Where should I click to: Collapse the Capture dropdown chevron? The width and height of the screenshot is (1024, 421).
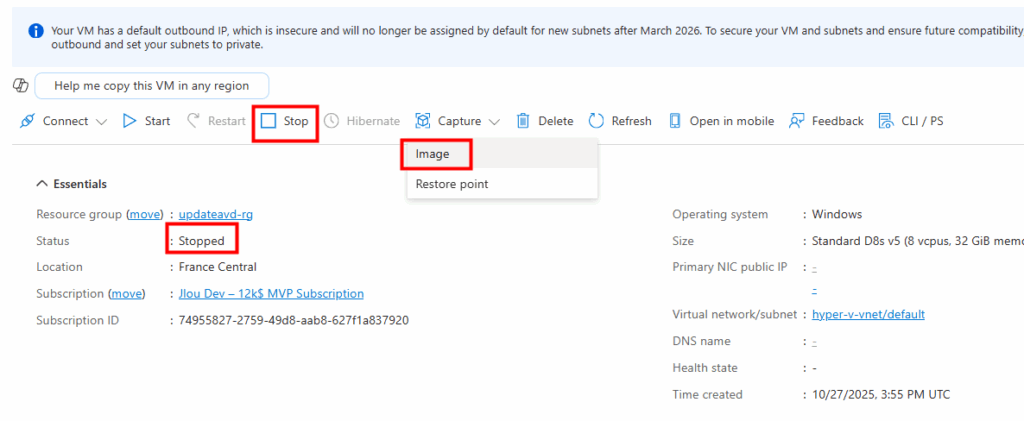[x=494, y=122]
